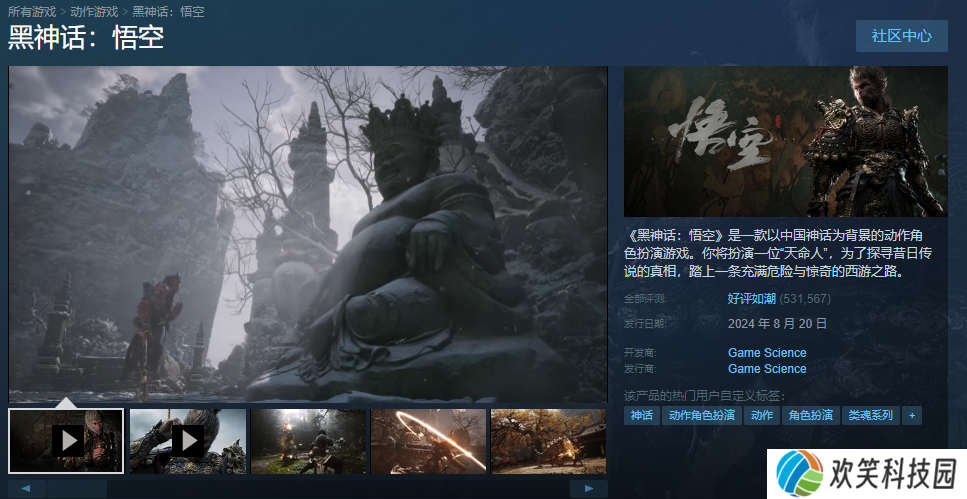Open the 动作角色扮演 tag
The image size is (967, 499).
[702, 415]
